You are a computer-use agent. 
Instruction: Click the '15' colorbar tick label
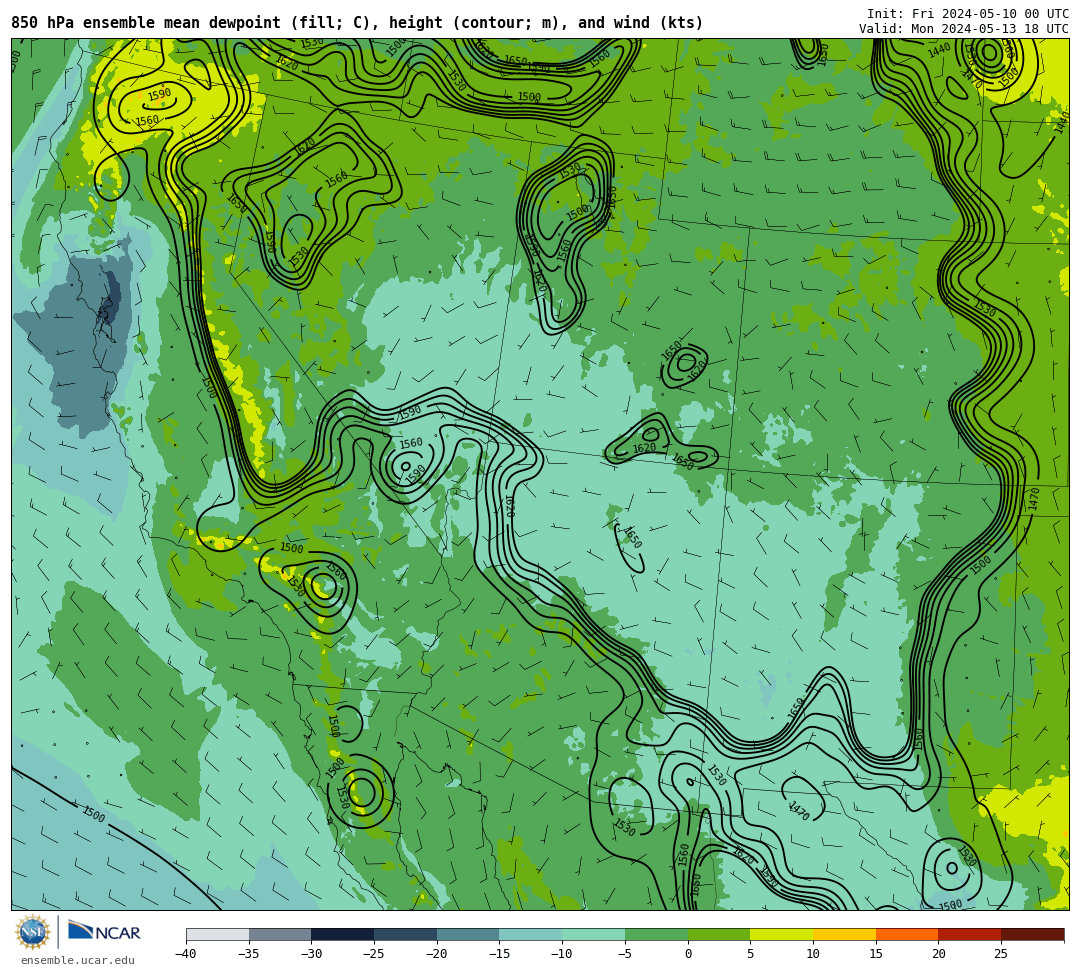875,954
